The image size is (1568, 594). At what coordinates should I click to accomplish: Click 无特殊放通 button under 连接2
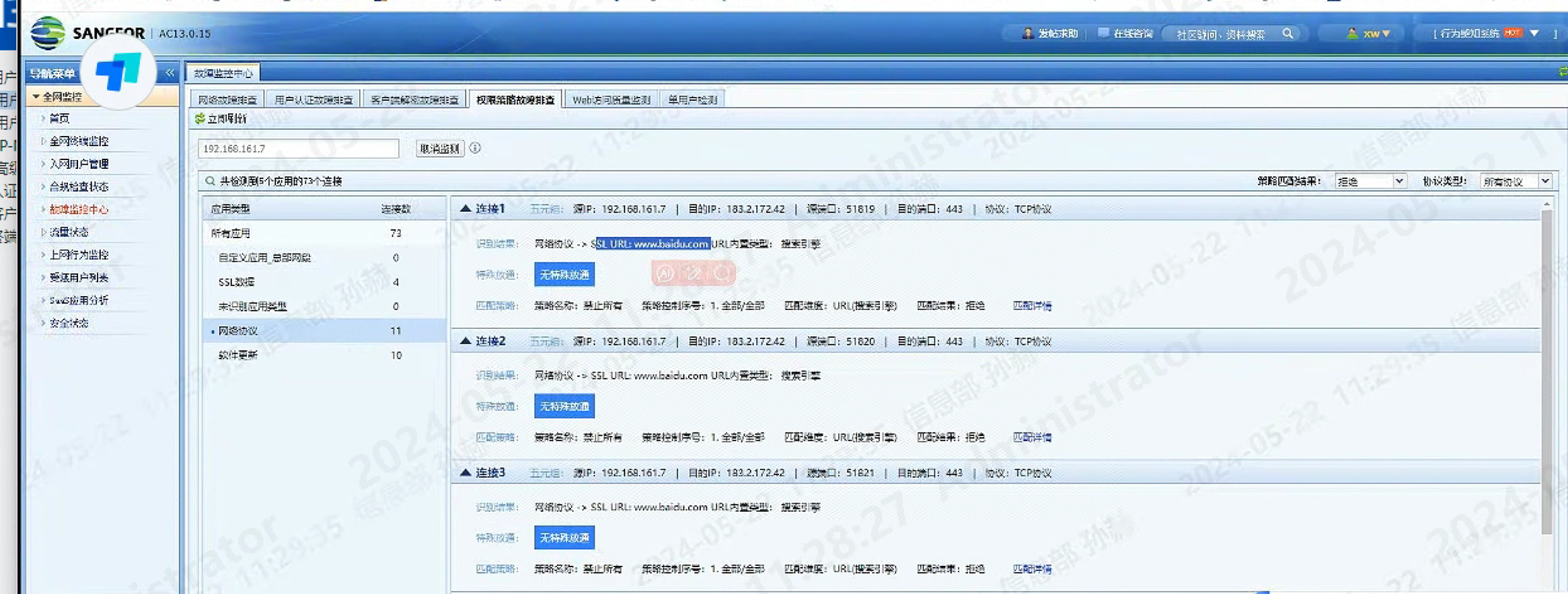564,406
